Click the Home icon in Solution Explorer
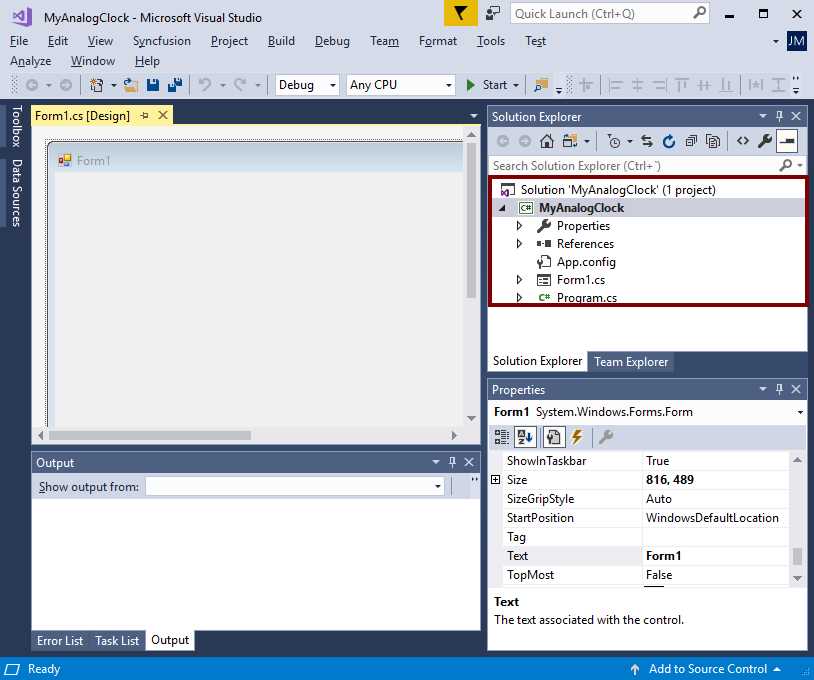Viewport: 814px width, 680px height. click(x=547, y=141)
